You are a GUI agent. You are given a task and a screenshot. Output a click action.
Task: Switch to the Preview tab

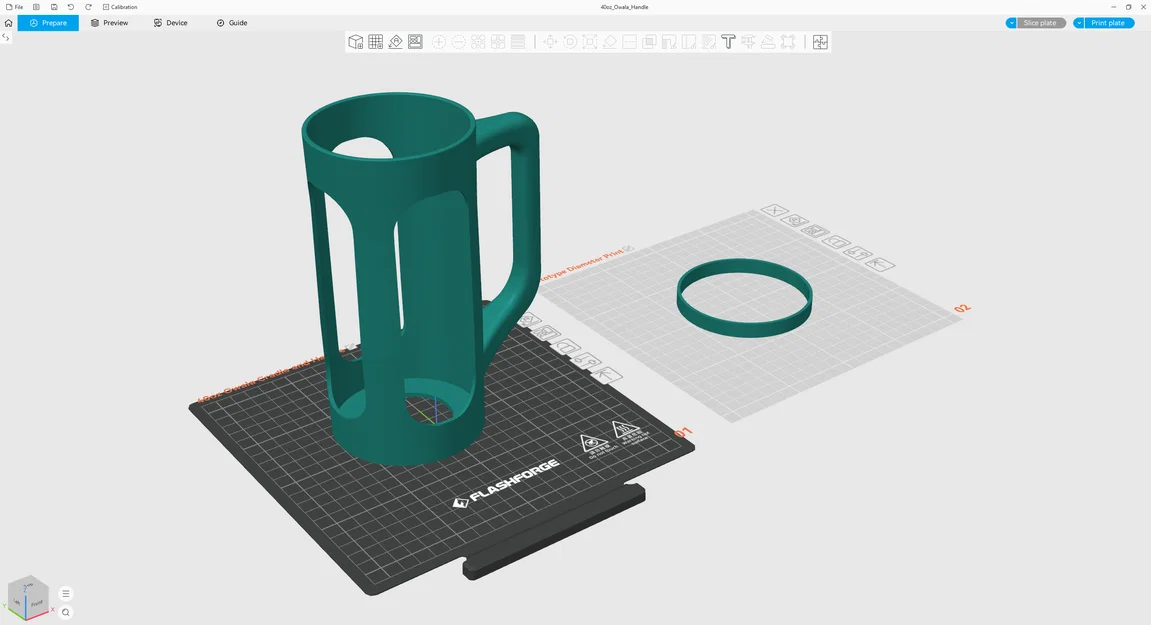pyautogui.click(x=109, y=23)
